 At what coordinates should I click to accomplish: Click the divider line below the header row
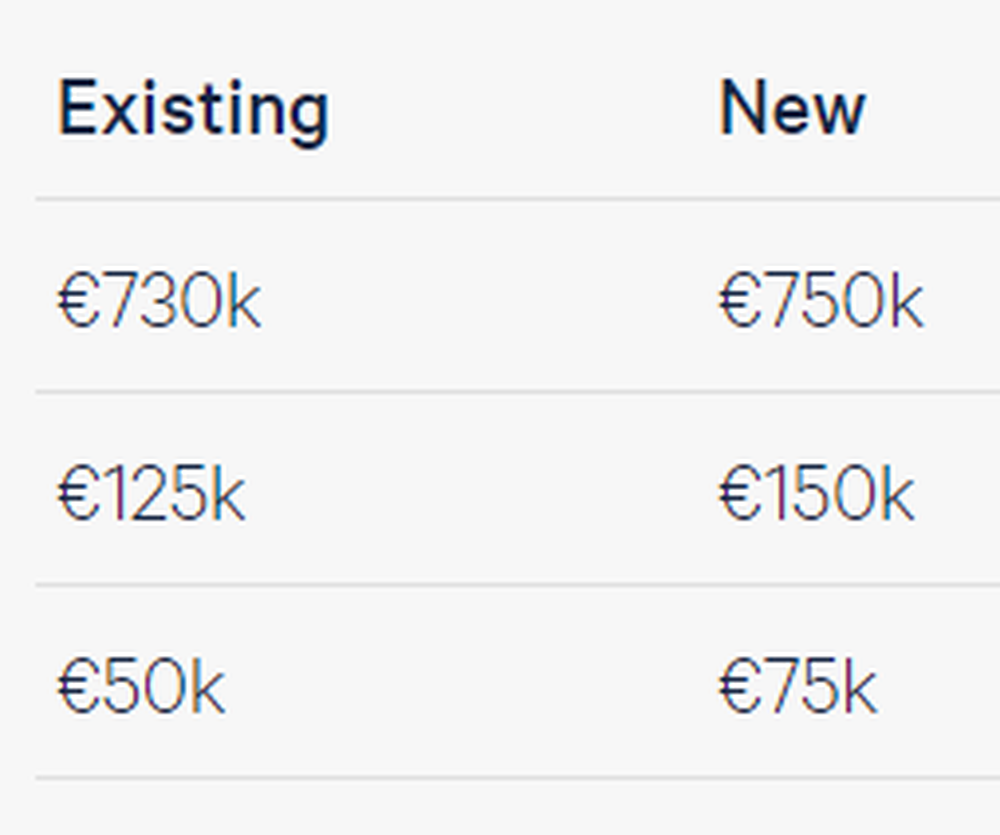[517, 199]
